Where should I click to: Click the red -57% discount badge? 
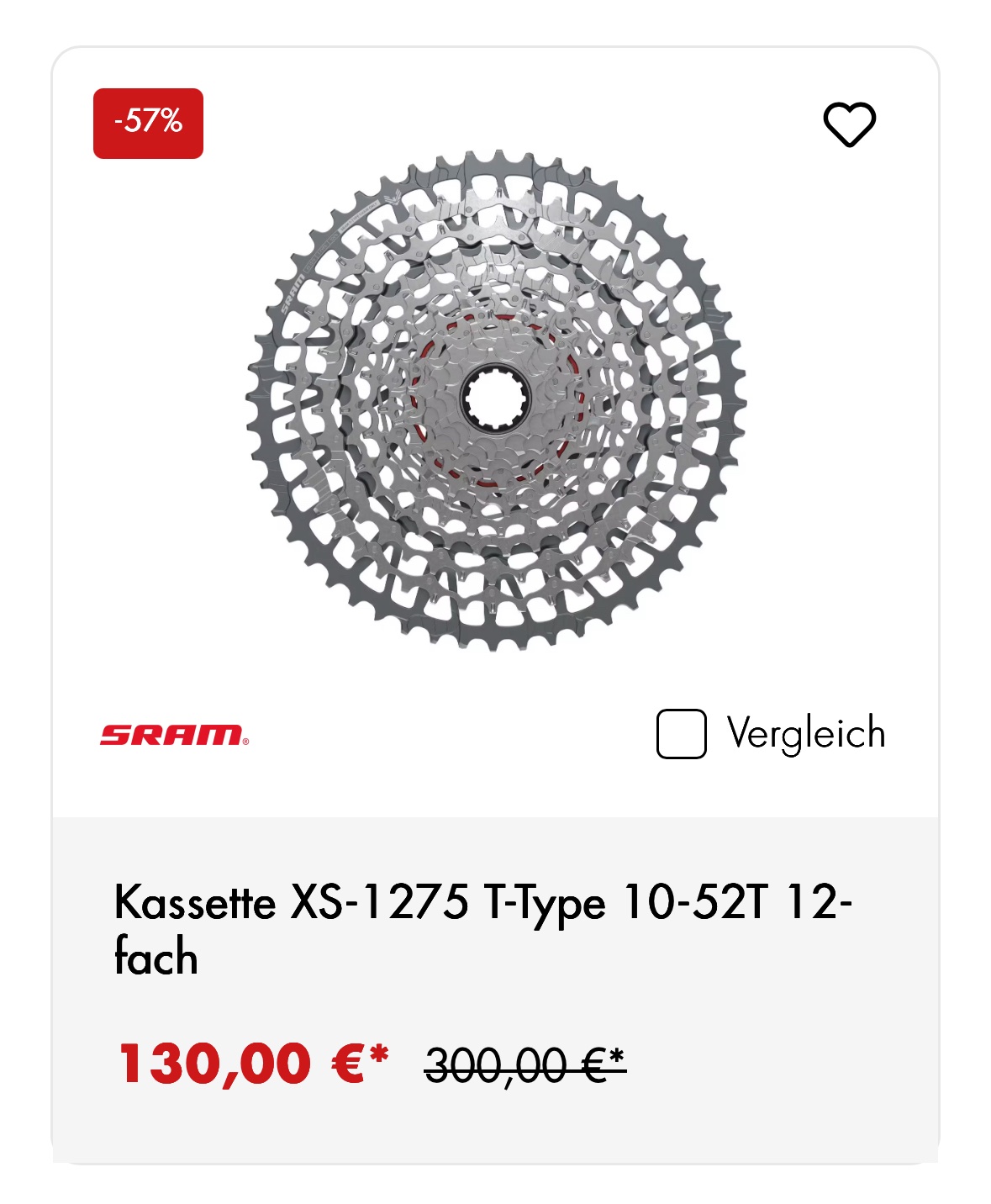point(148,123)
